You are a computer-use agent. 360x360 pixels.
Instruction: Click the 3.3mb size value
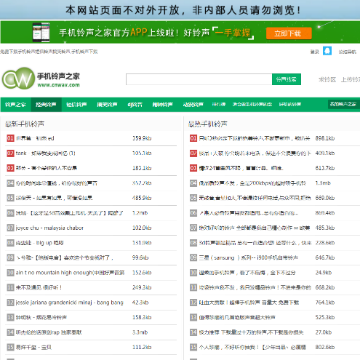click(140, 332)
